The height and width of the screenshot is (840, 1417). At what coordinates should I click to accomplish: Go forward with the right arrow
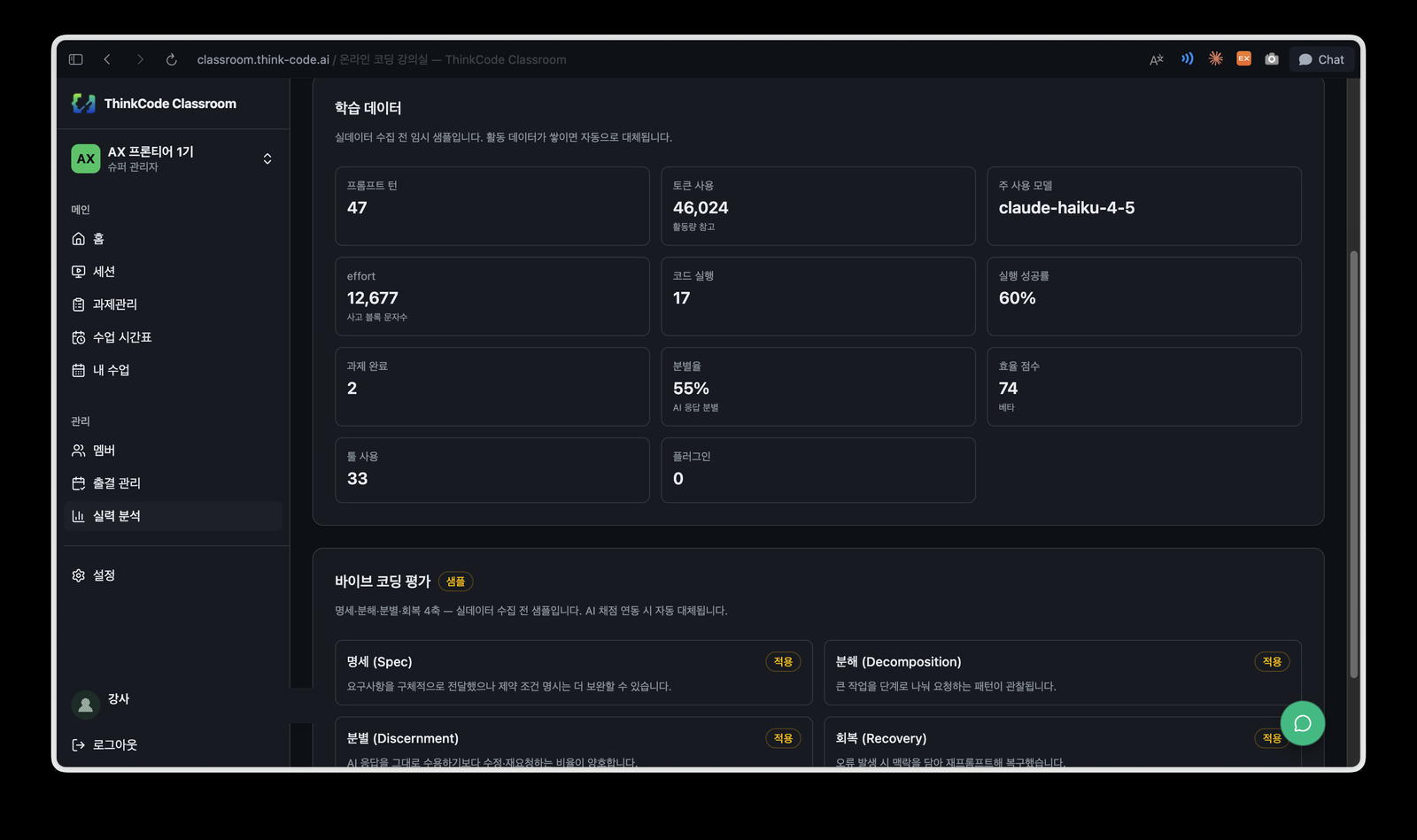[x=140, y=59]
